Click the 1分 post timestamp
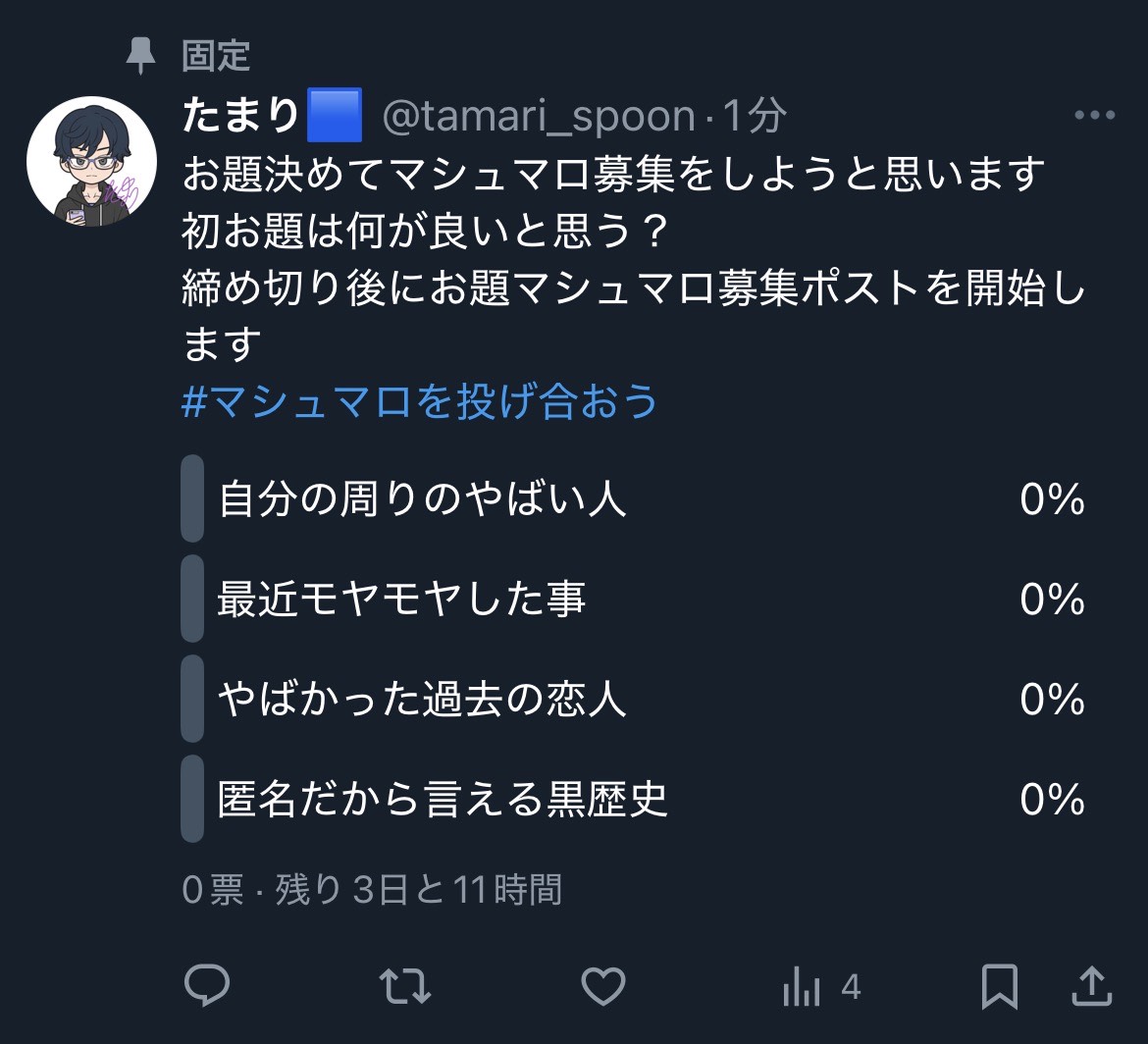 [x=755, y=117]
